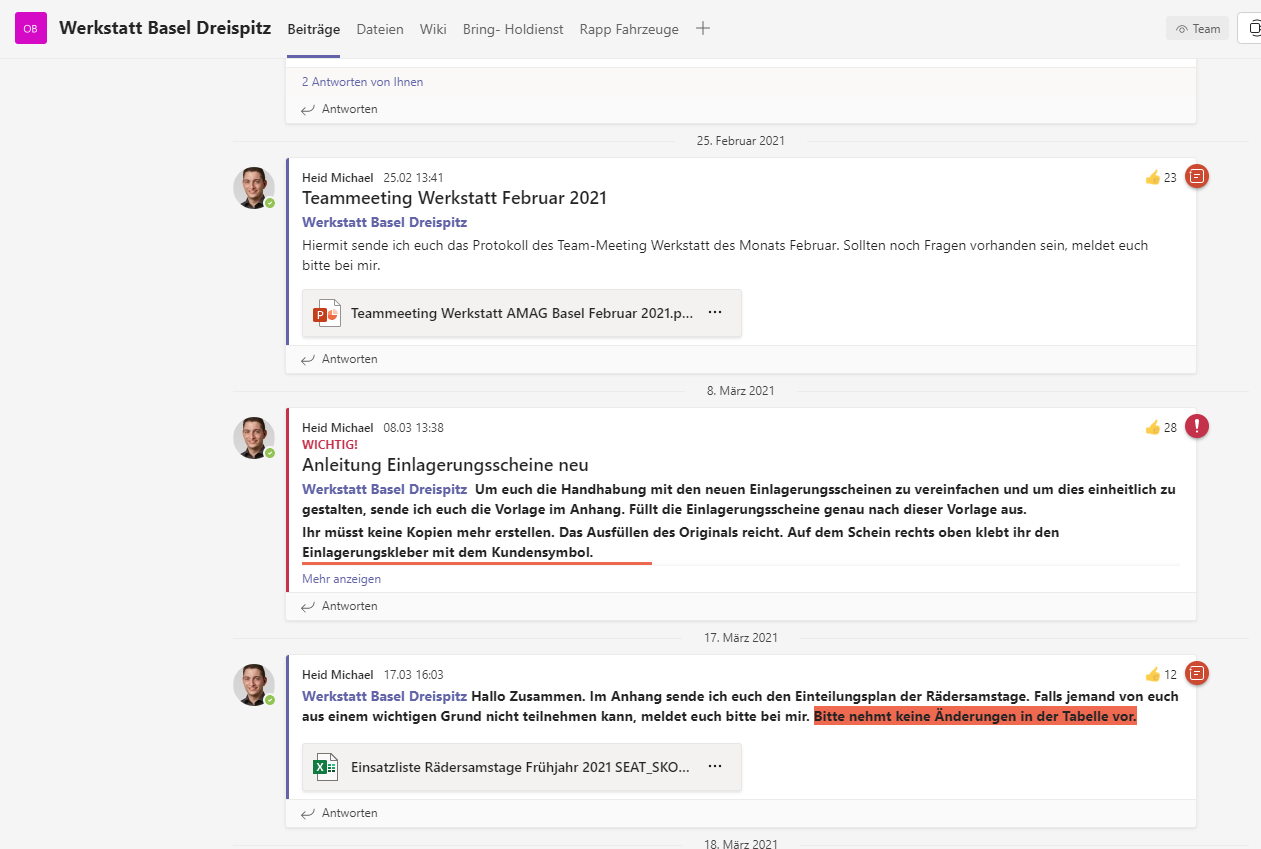The image size is (1261, 849).
Task: Click the '25. Februar 2021' date separator
Action: point(741,141)
